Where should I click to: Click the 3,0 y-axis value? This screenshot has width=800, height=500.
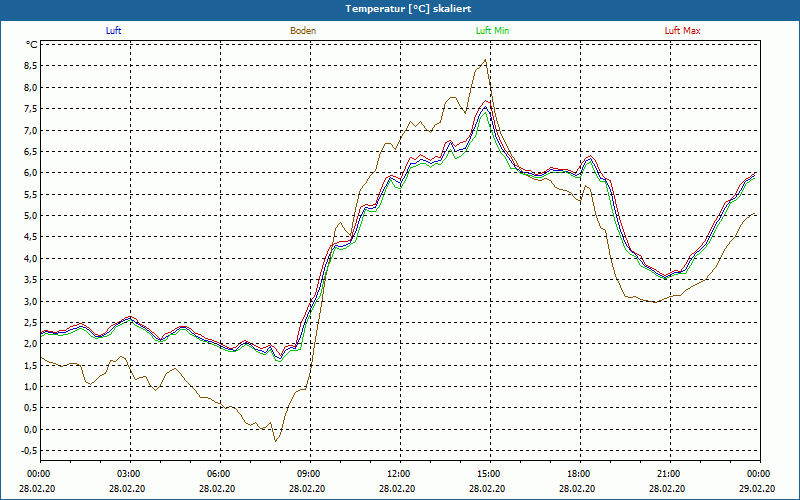click(x=31, y=301)
